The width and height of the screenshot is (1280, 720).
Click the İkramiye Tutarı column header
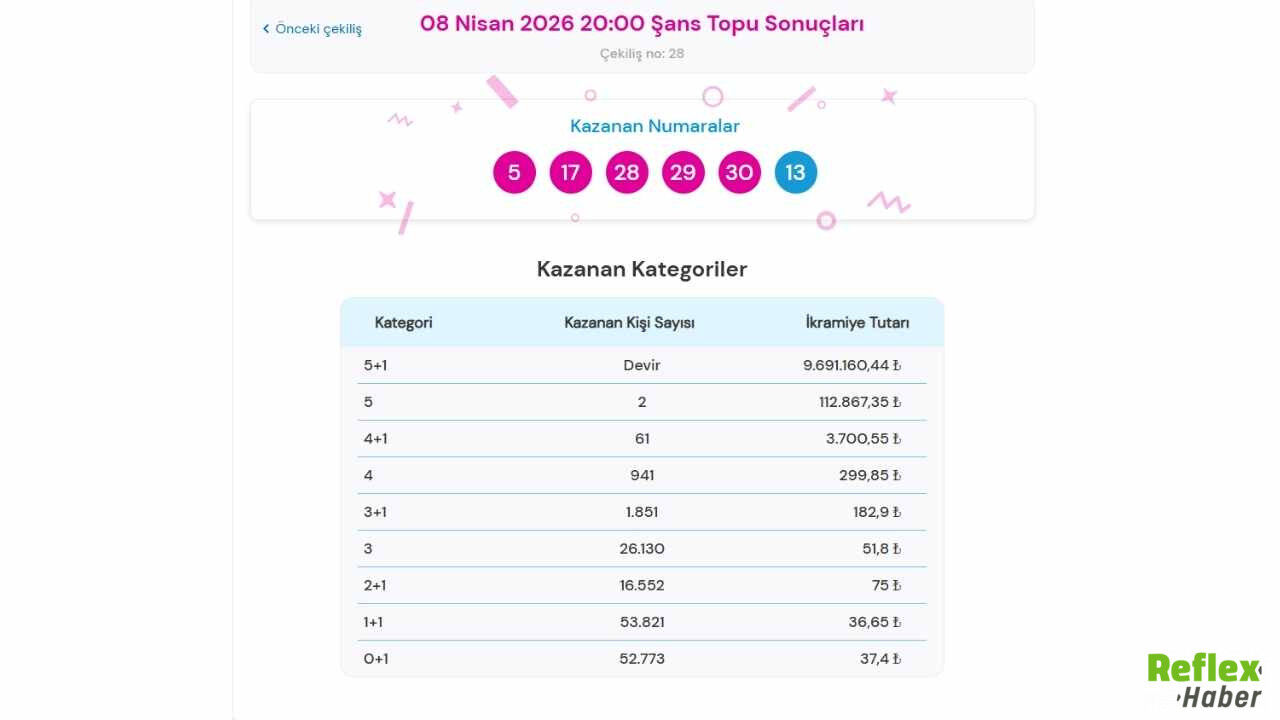click(x=857, y=322)
